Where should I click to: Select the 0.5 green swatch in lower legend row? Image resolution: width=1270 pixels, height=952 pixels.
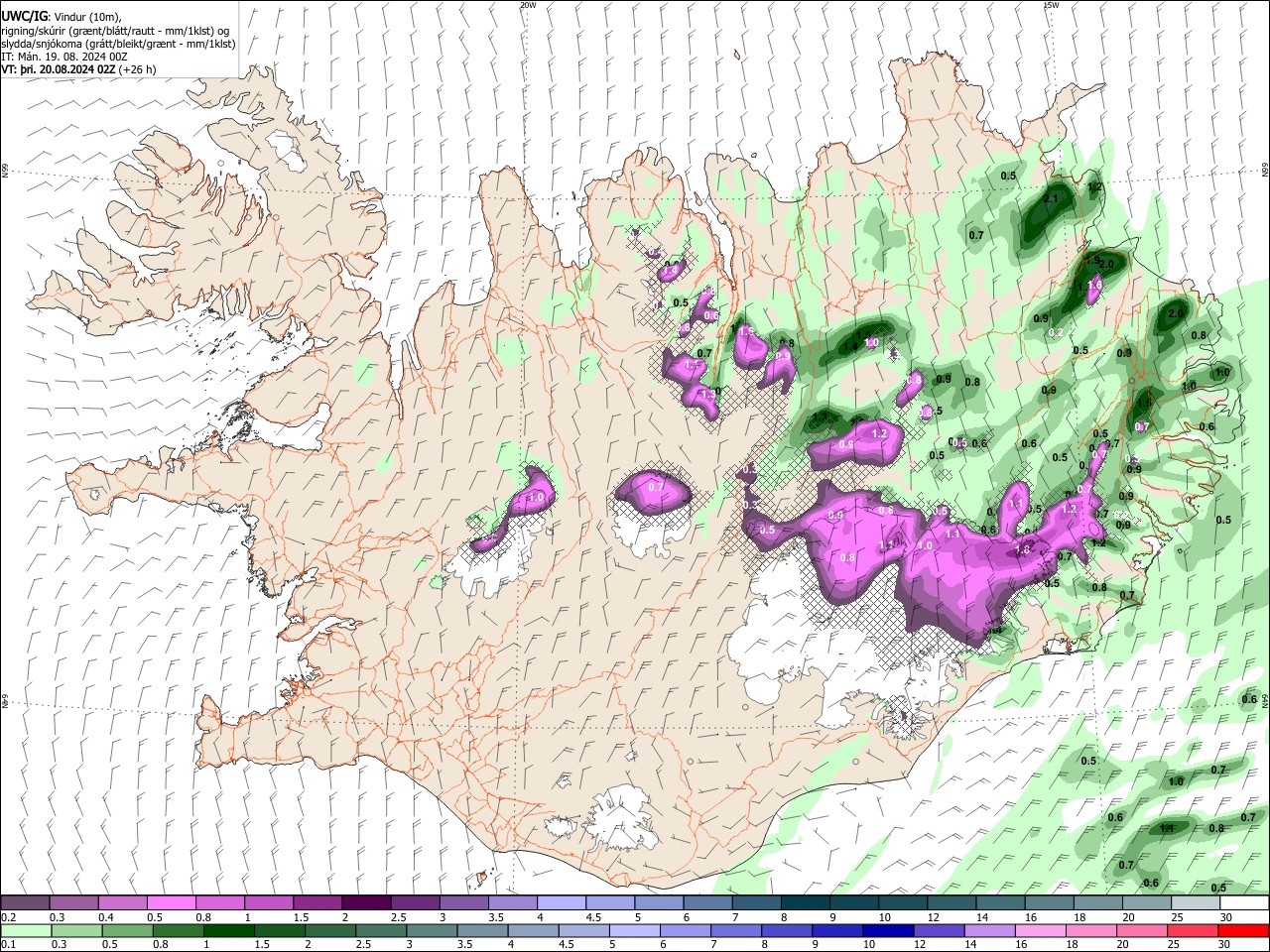click(x=126, y=930)
